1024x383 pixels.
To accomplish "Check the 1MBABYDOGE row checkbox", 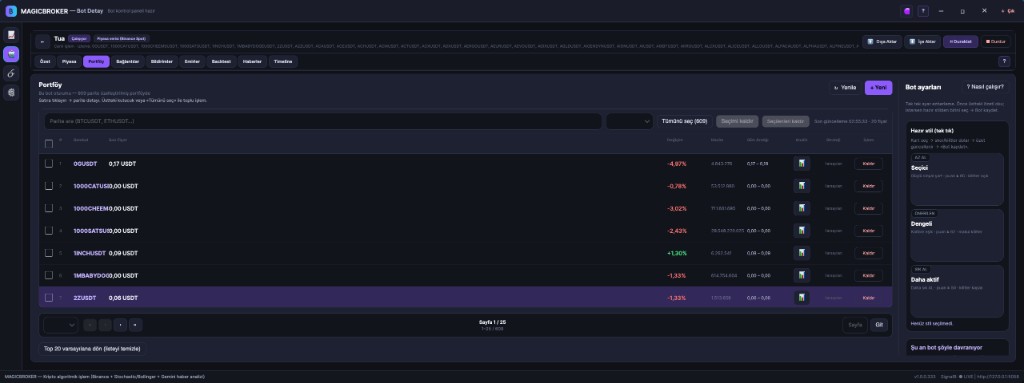I will [x=49, y=275].
